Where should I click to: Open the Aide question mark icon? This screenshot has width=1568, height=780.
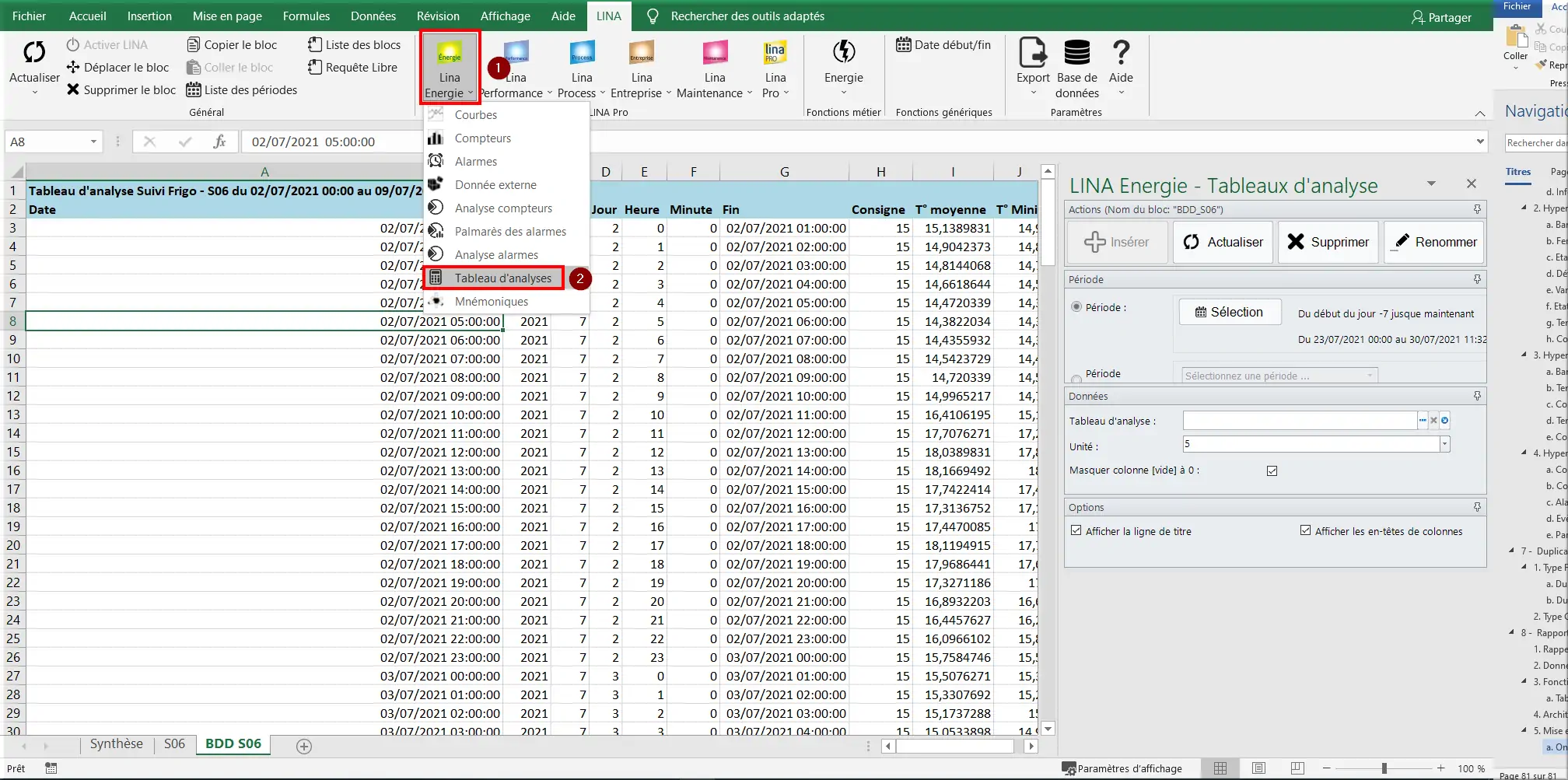tap(1121, 52)
